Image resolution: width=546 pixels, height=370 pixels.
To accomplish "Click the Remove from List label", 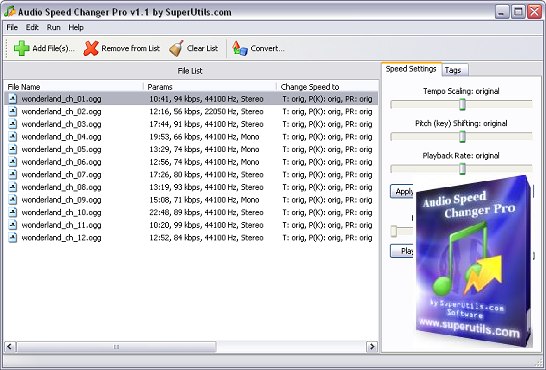I will coord(131,48).
